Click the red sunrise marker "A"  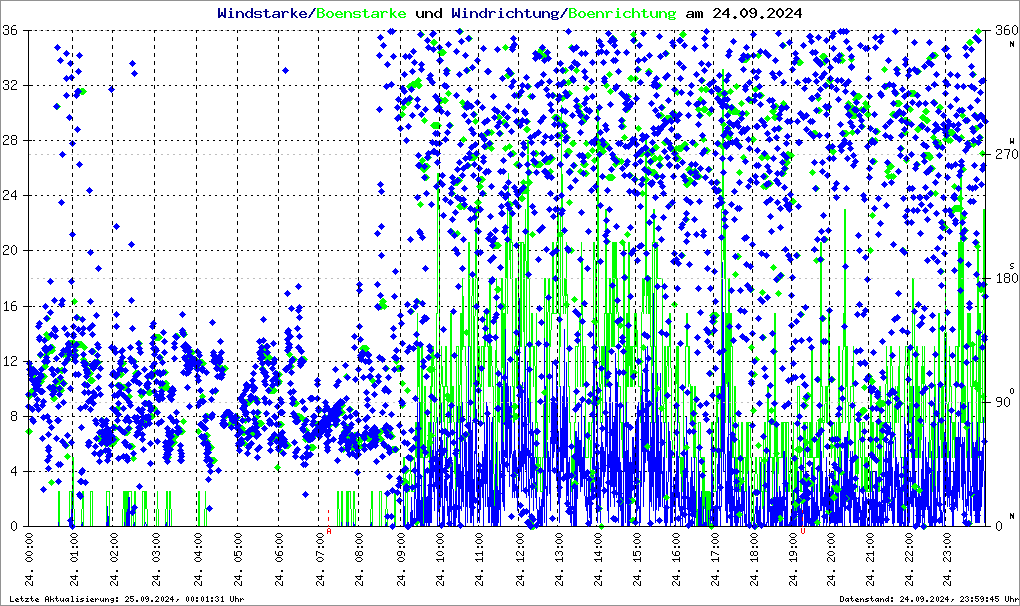coord(328,531)
